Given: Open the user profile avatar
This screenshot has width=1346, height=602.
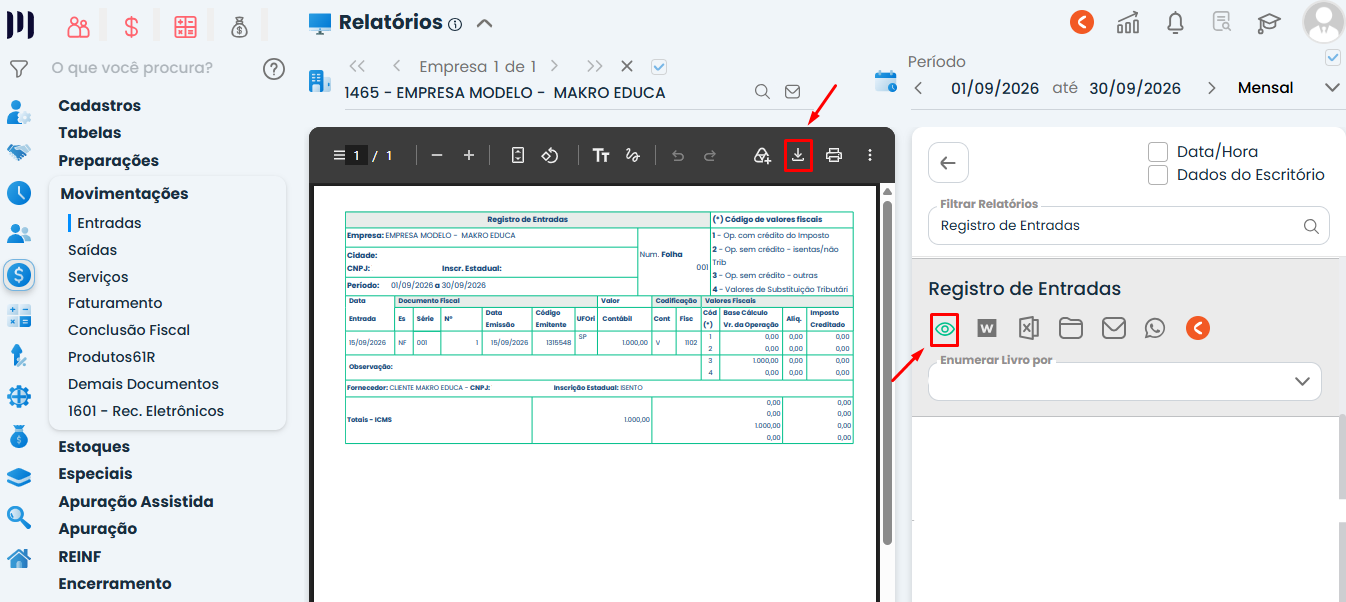Looking at the screenshot, I should (x=1323, y=22).
